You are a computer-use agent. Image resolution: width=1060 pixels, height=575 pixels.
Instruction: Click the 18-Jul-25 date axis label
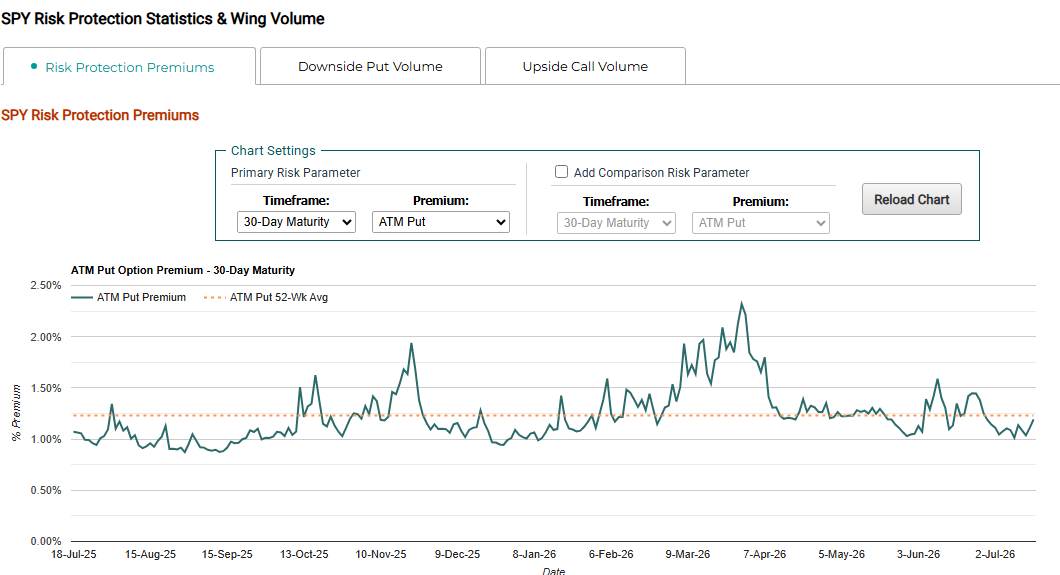(x=74, y=554)
